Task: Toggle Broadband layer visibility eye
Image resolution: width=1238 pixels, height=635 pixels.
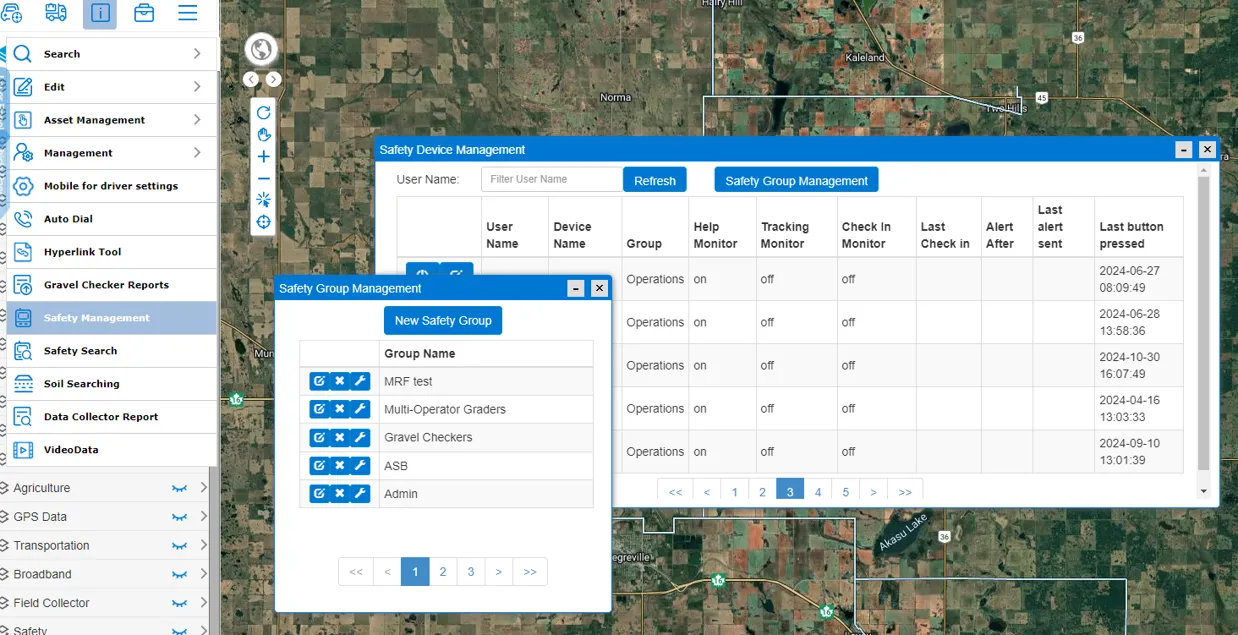Action: 179,575
